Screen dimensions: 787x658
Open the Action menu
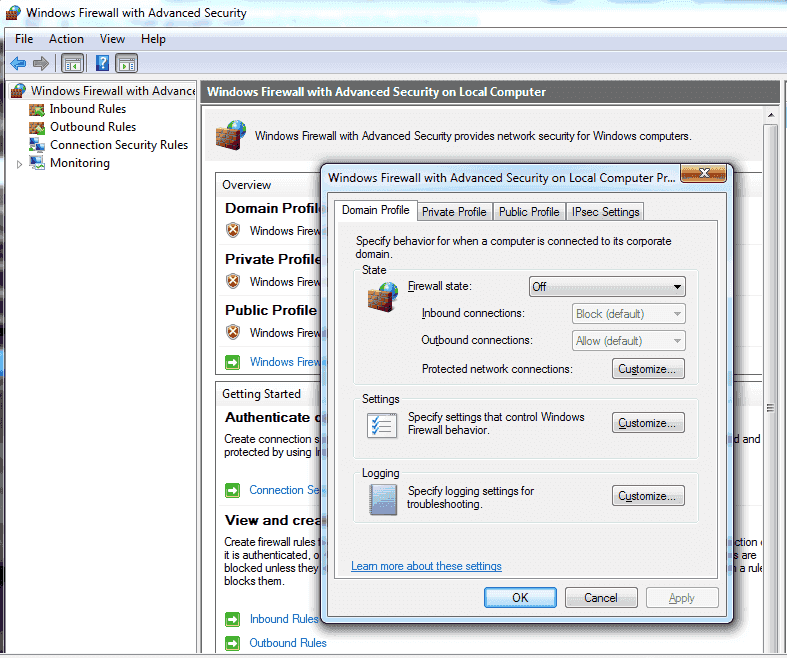(x=66, y=39)
